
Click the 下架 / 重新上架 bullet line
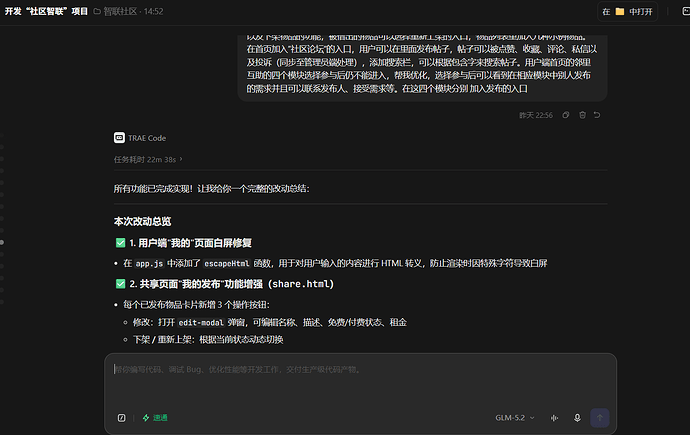[208, 340]
